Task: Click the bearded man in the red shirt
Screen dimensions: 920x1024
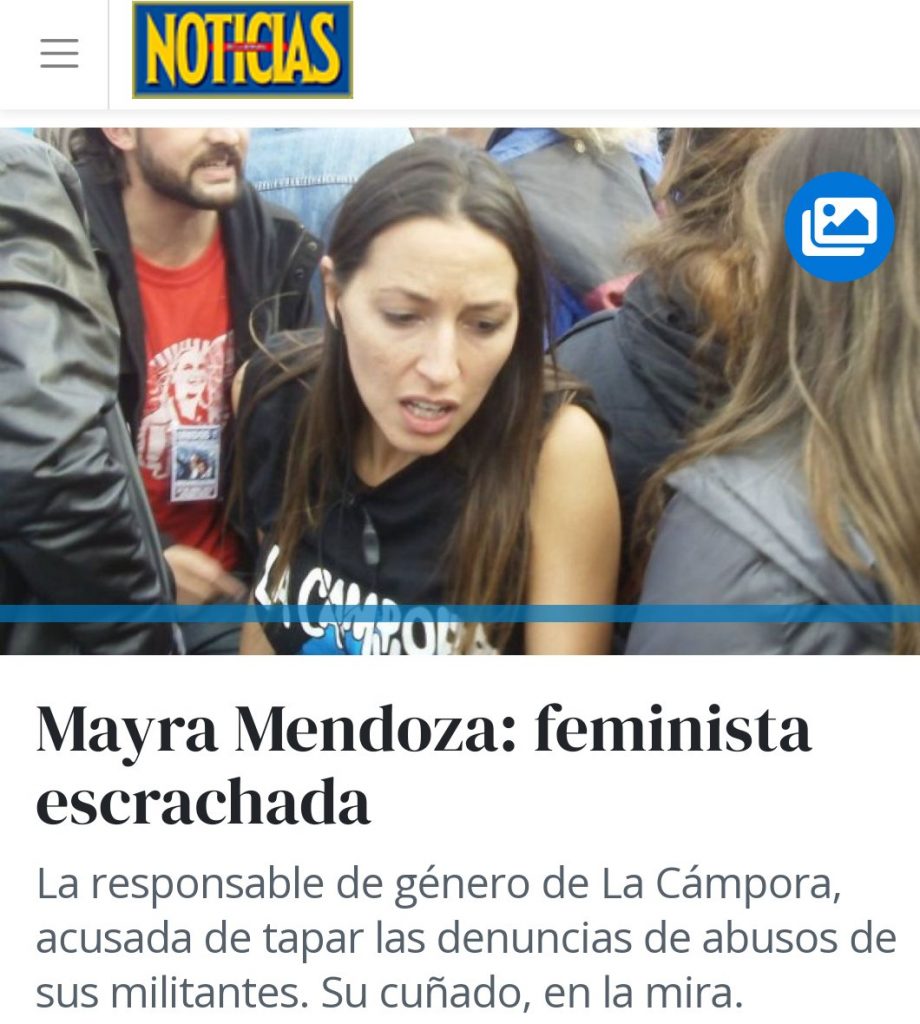Action: (189, 340)
